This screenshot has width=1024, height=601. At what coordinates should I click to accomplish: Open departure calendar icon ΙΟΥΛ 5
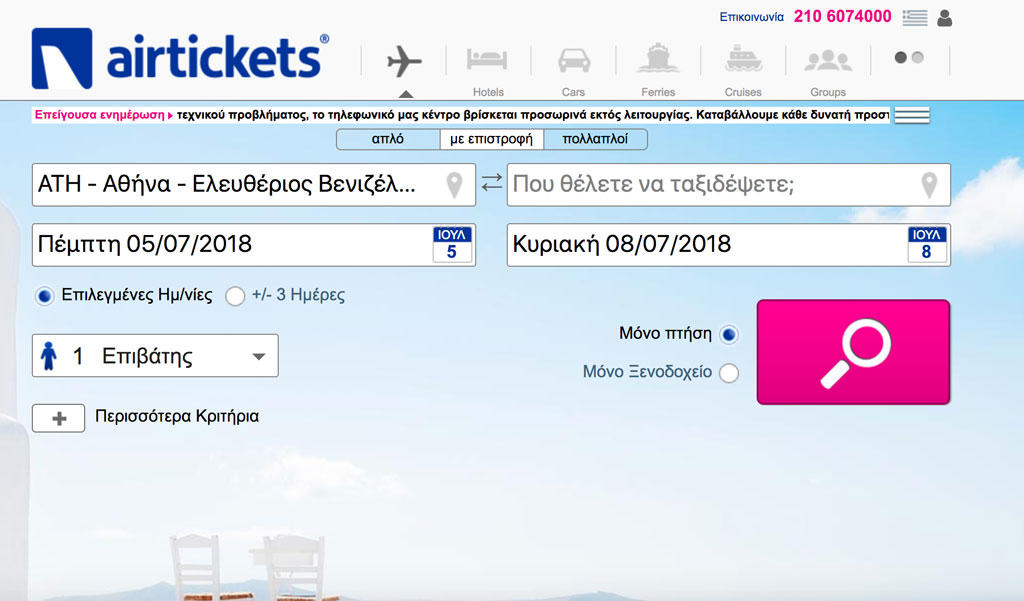[x=452, y=244]
